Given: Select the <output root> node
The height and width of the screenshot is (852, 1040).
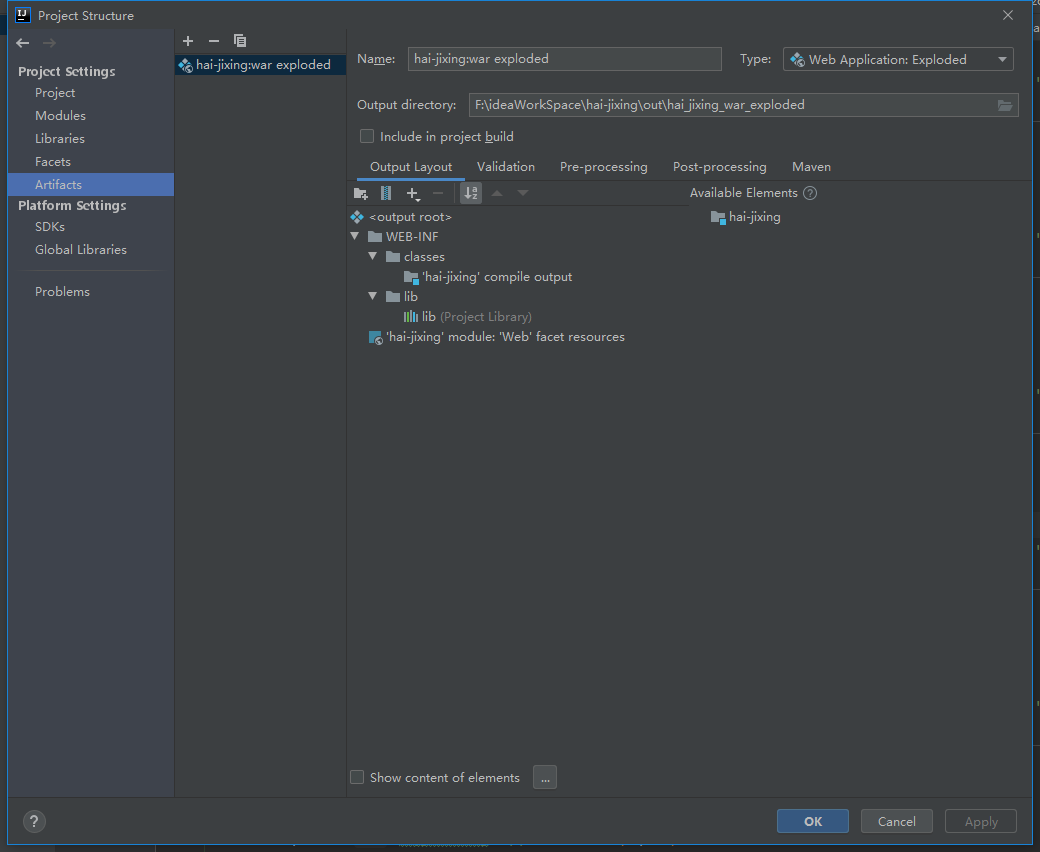Looking at the screenshot, I should pyautogui.click(x=410, y=217).
